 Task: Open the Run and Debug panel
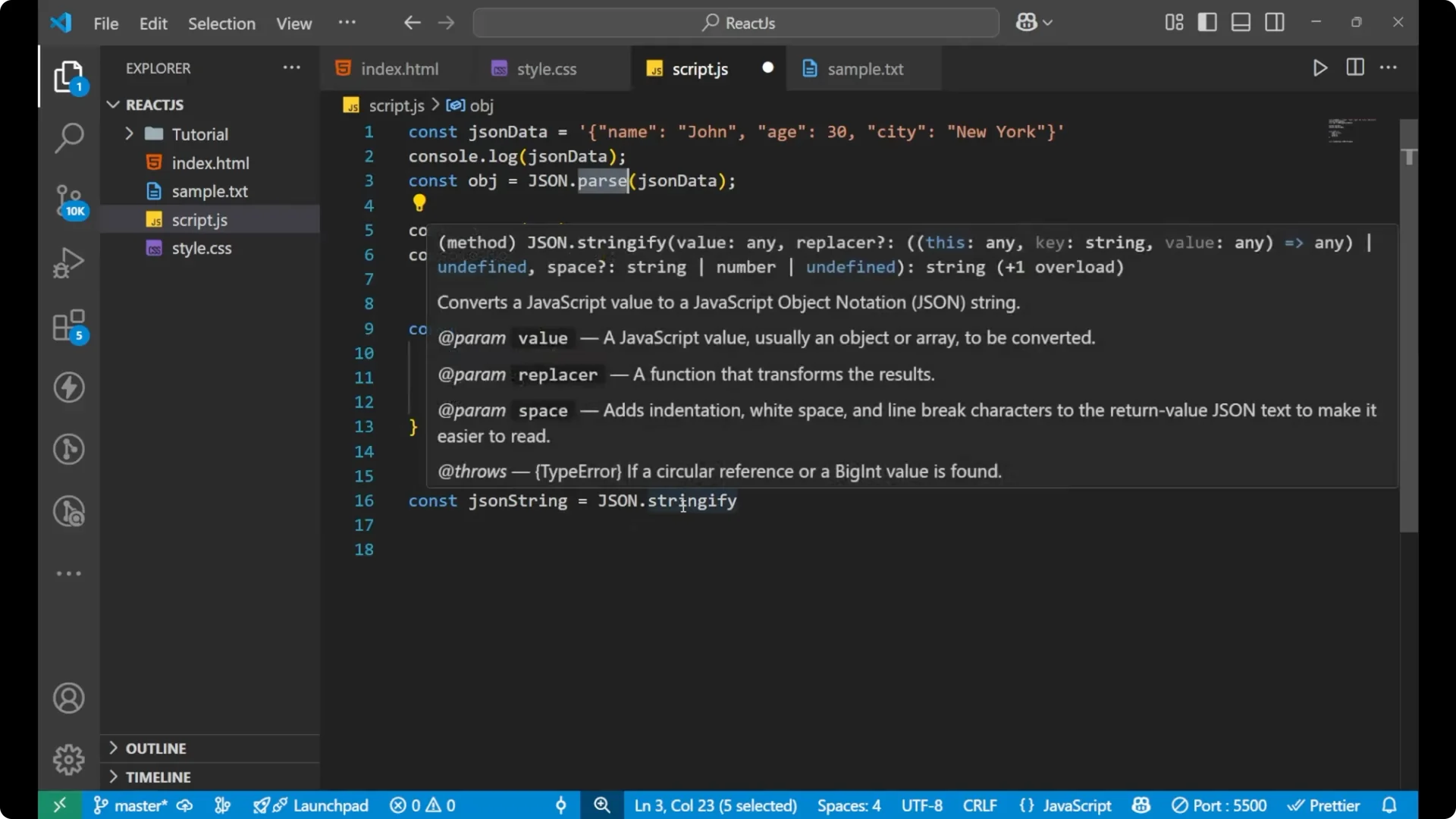[68, 262]
